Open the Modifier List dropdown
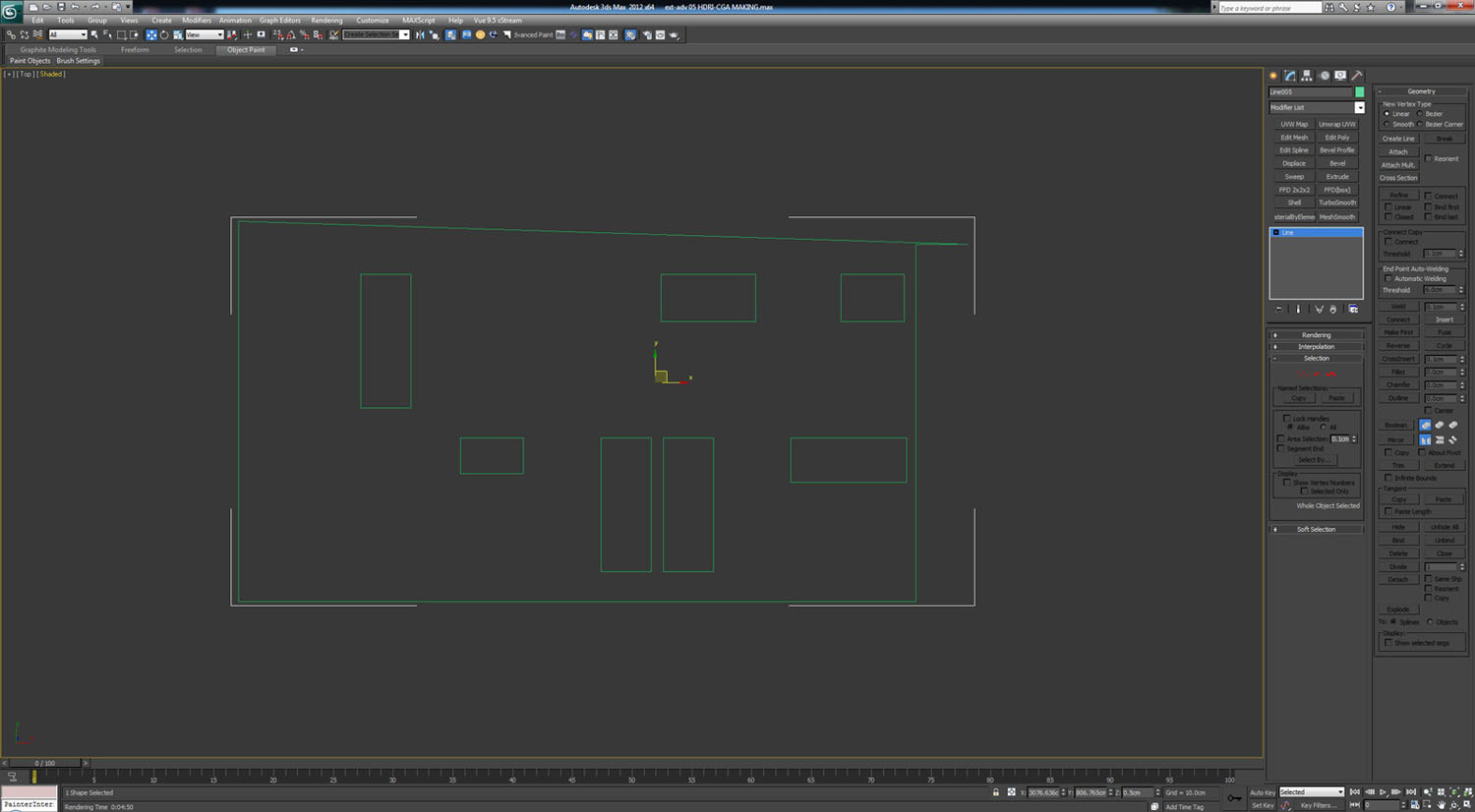This screenshot has height=812, width=1475. coord(1359,107)
